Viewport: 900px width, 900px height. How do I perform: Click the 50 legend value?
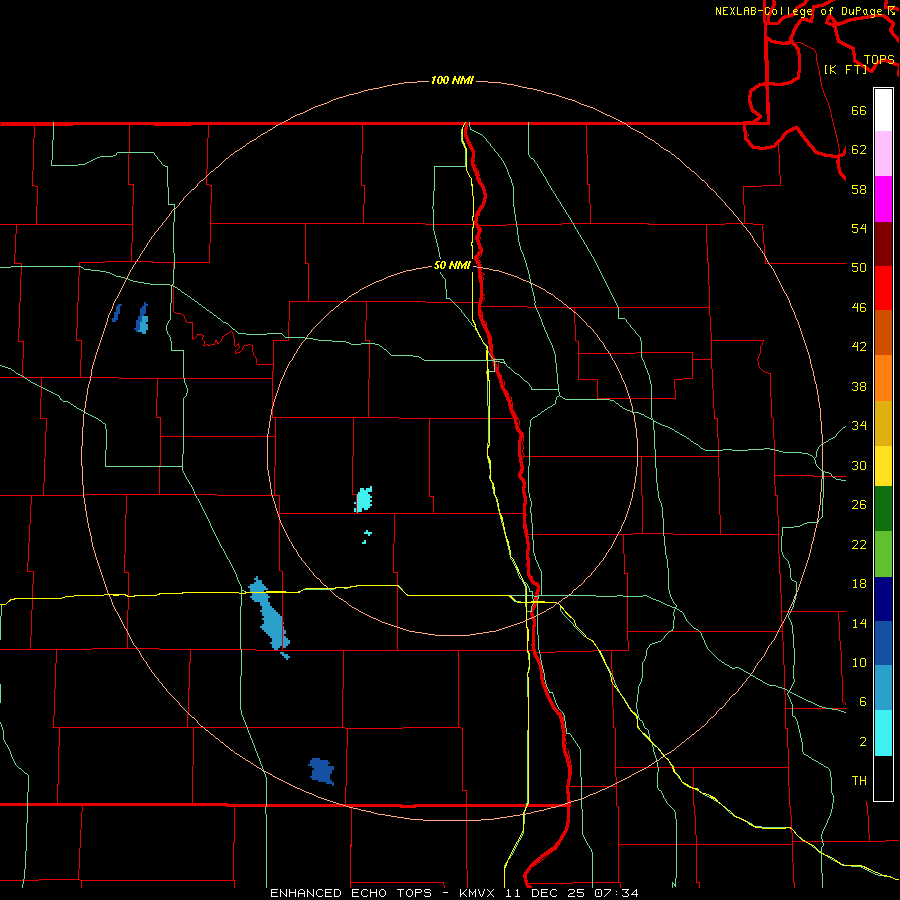(859, 267)
